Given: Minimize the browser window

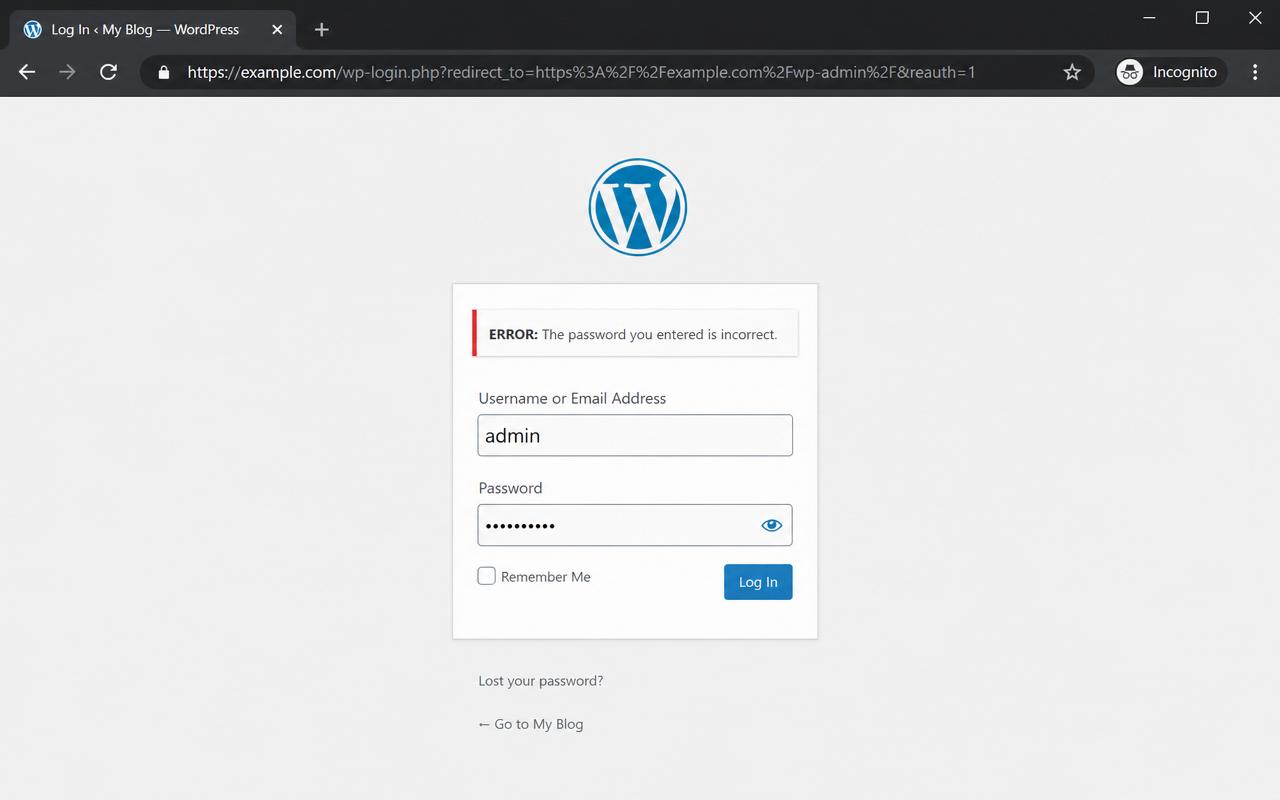Looking at the screenshot, I should point(1150,18).
